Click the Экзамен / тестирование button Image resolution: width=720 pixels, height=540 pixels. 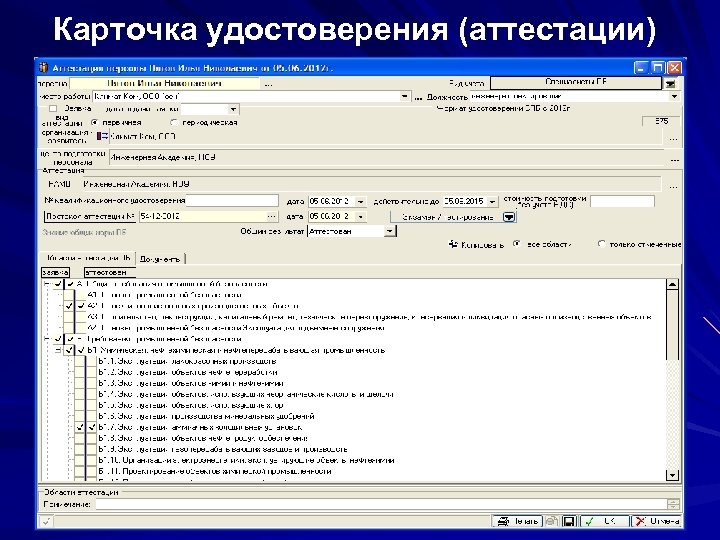447,217
